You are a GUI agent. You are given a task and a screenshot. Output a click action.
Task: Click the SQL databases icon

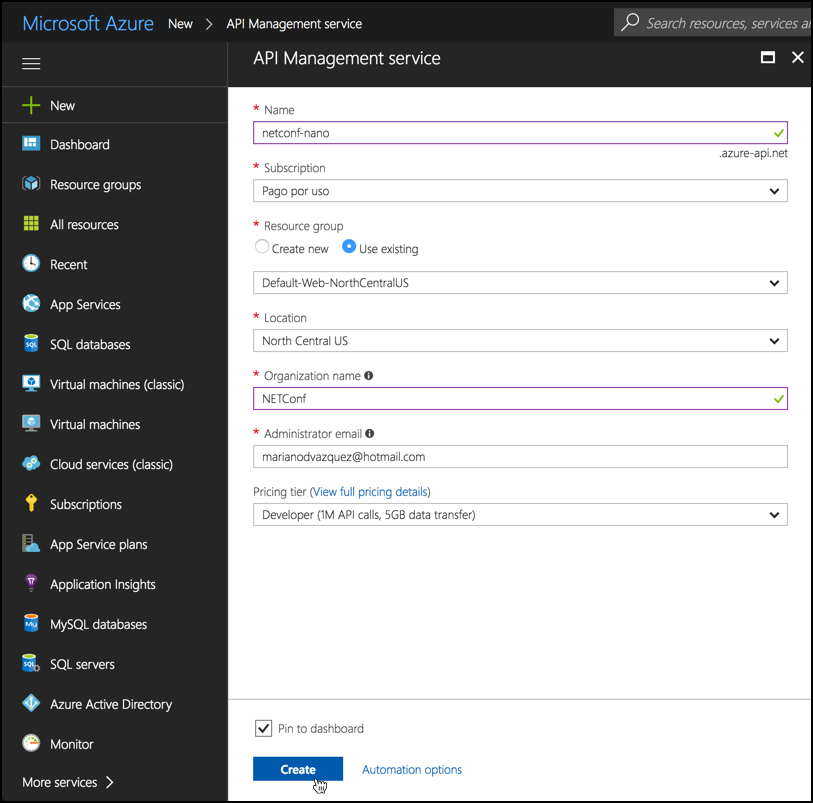pyautogui.click(x=31, y=343)
